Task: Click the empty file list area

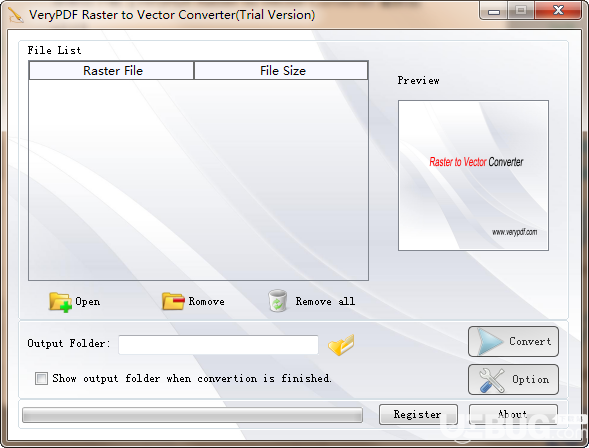Action: coord(198,180)
